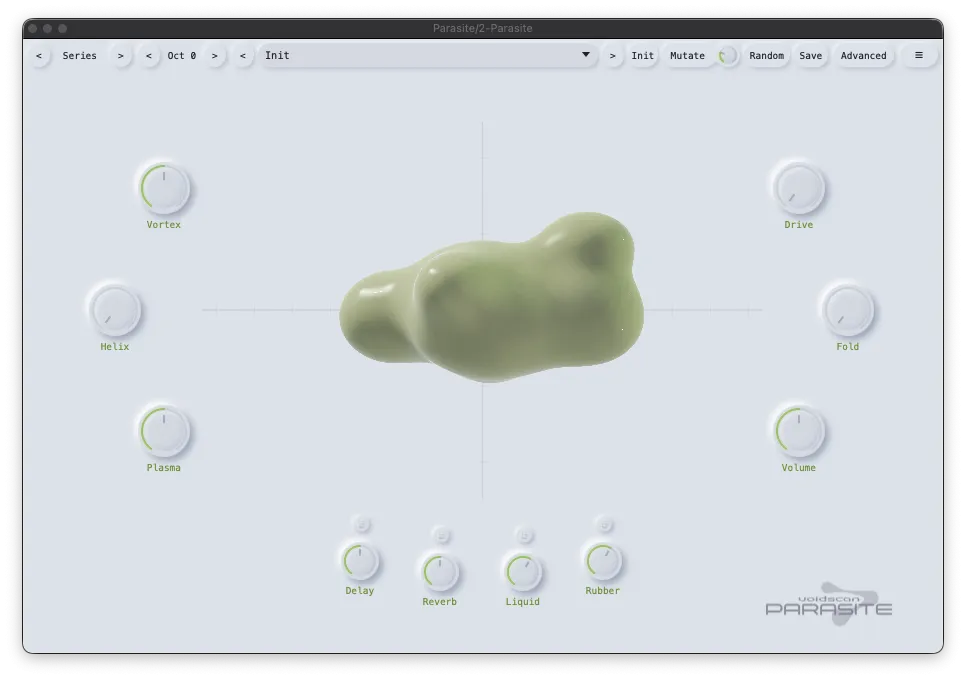Click left arrow before Series
The width and height of the screenshot is (966, 680).
[x=39, y=55]
